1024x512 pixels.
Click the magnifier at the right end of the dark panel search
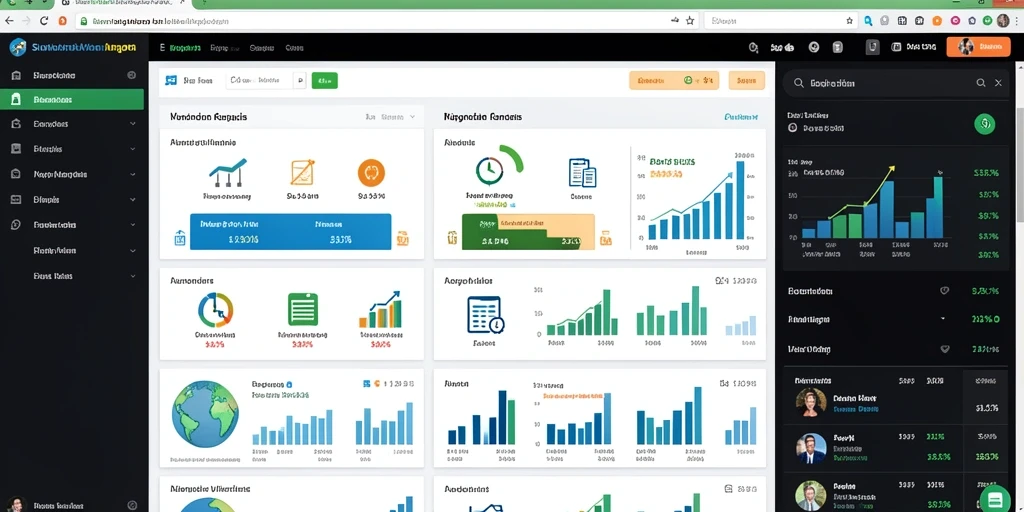click(980, 83)
